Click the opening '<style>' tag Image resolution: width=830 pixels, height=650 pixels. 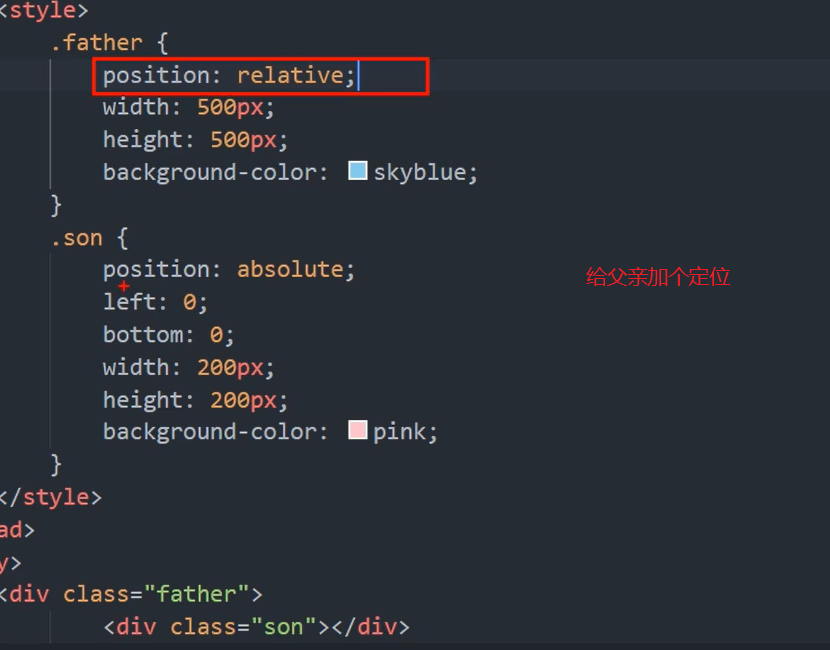(44, 11)
